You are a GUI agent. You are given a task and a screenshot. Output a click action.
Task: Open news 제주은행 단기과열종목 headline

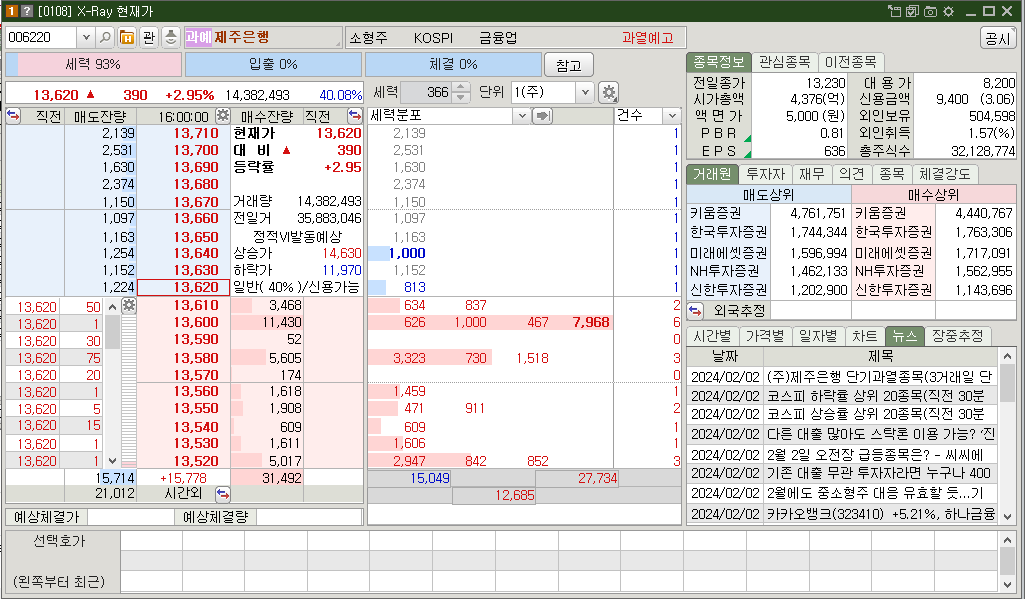pos(879,377)
